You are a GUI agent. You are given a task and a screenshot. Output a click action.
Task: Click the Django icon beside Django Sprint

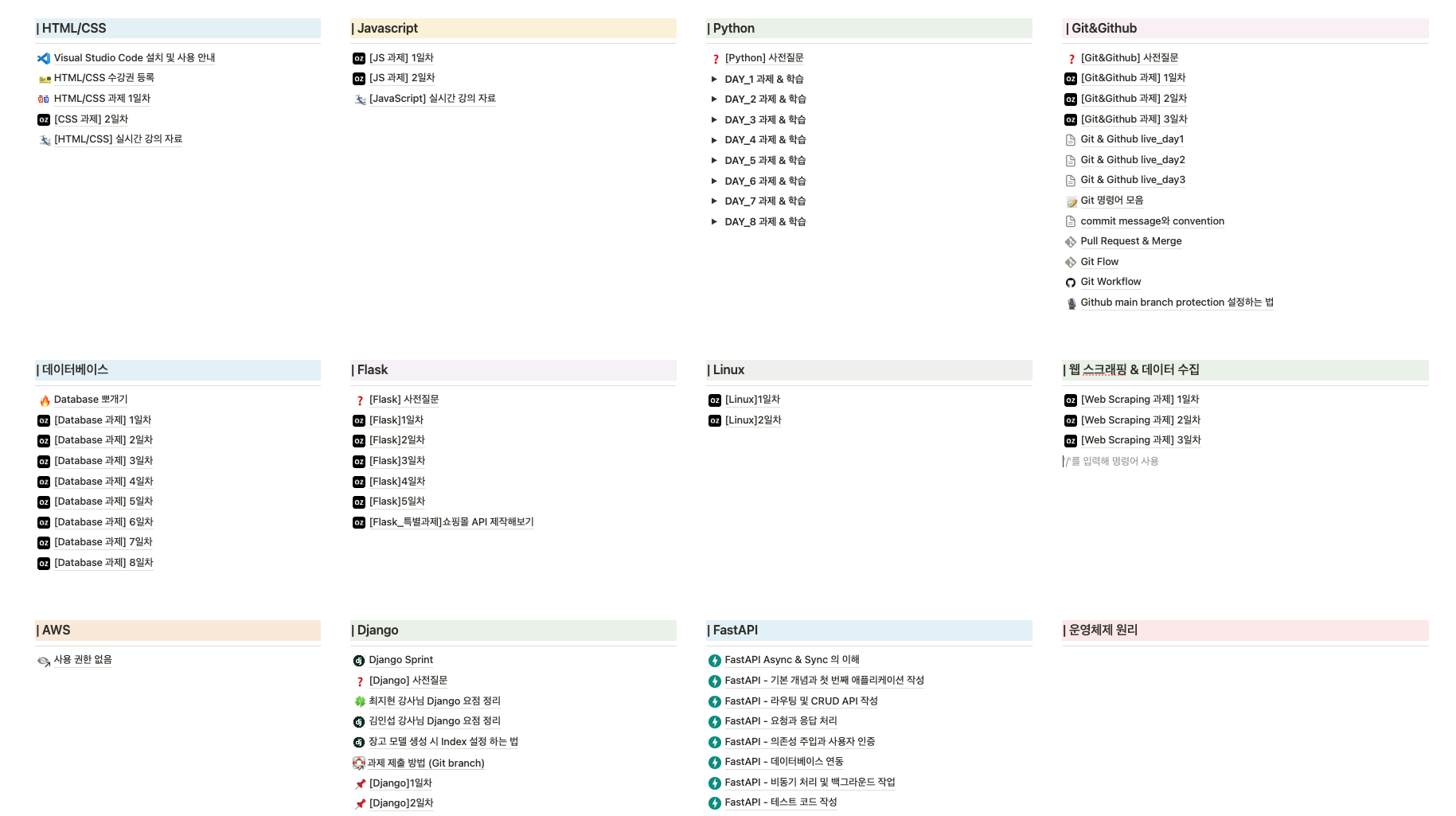click(359, 661)
